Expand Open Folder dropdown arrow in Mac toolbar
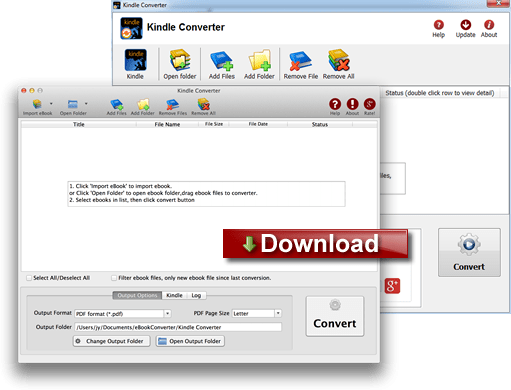 (x=86, y=104)
